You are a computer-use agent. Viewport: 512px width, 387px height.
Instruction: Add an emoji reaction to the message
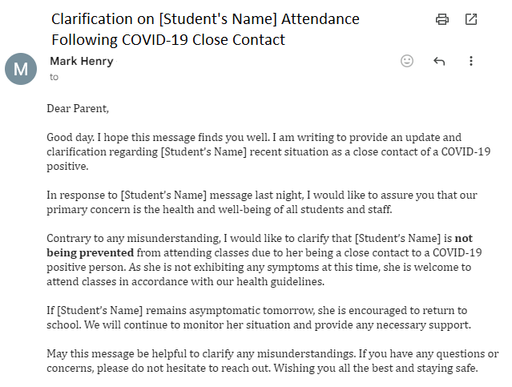(407, 61)
